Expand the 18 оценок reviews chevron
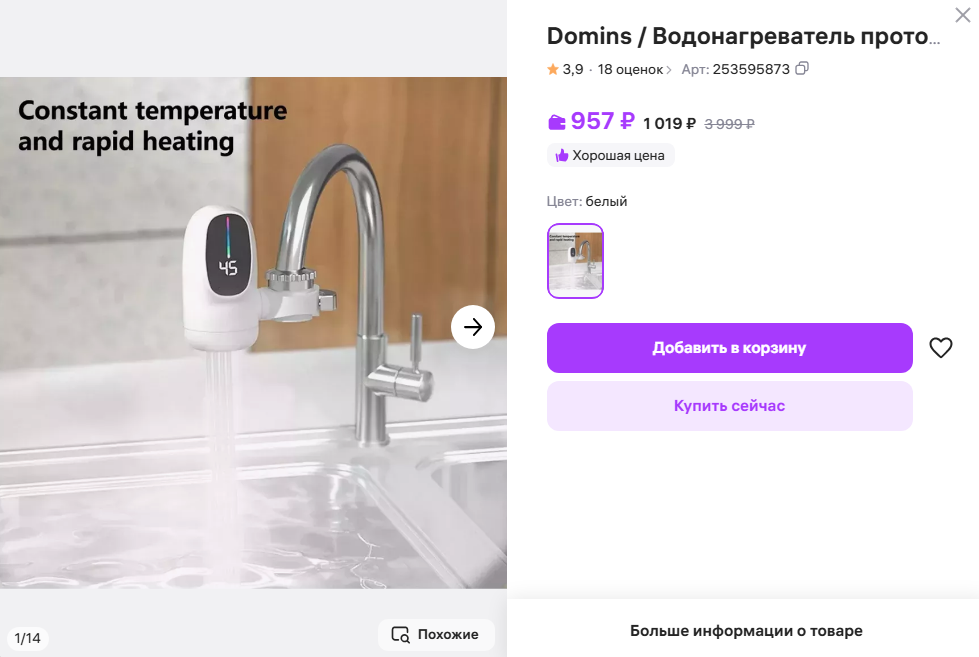Screen dimensions: 979x657 point(669,69)
